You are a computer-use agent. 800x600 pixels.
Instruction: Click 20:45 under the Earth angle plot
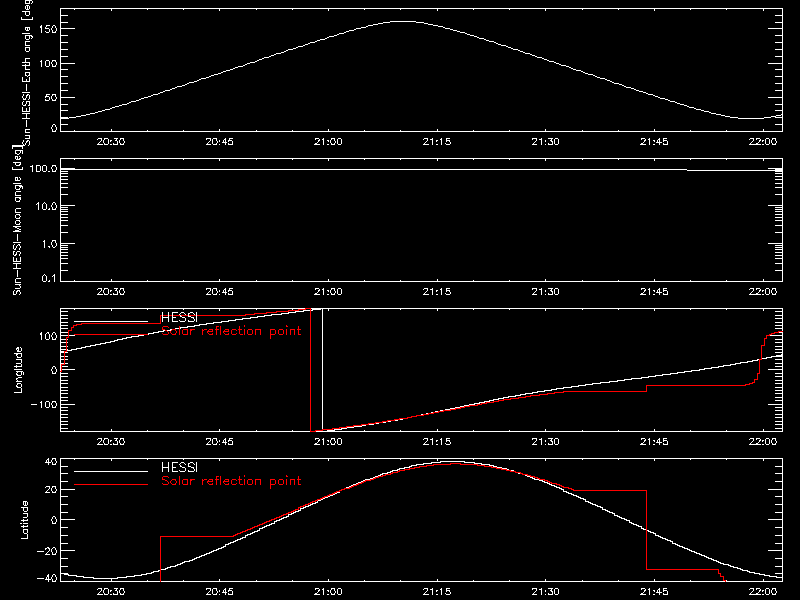[219, 141]
